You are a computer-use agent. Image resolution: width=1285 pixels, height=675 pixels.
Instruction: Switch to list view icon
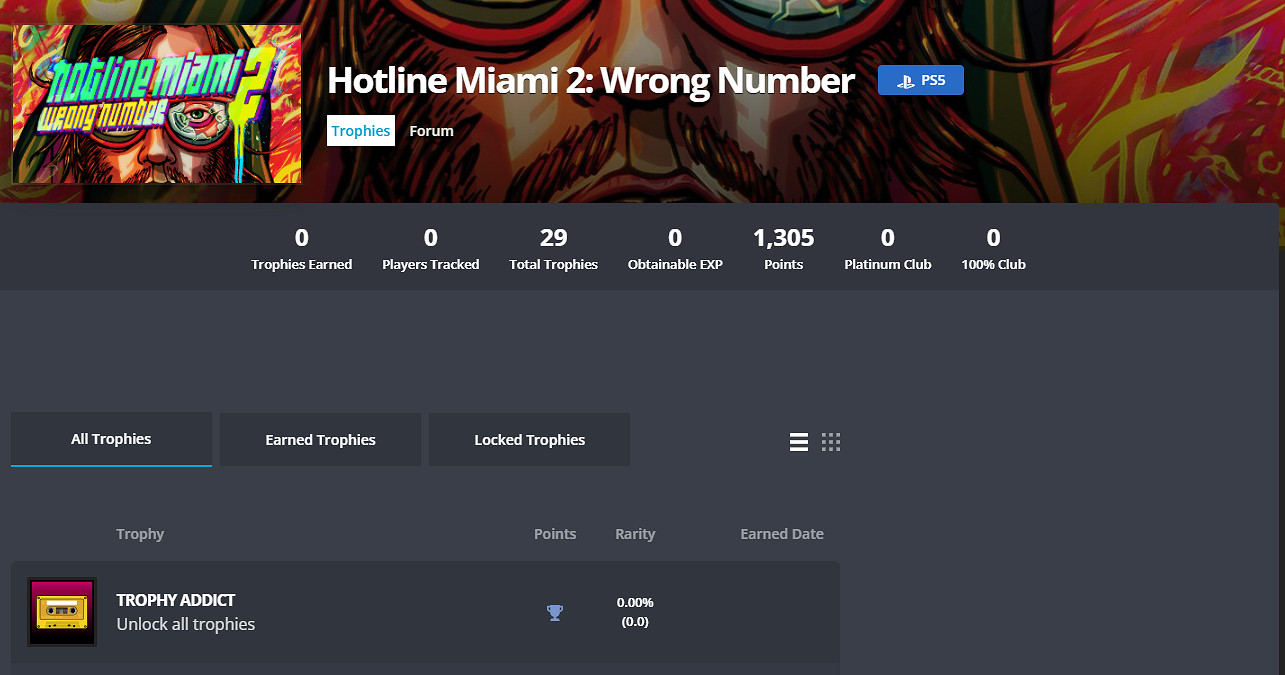tap(799, 442)
